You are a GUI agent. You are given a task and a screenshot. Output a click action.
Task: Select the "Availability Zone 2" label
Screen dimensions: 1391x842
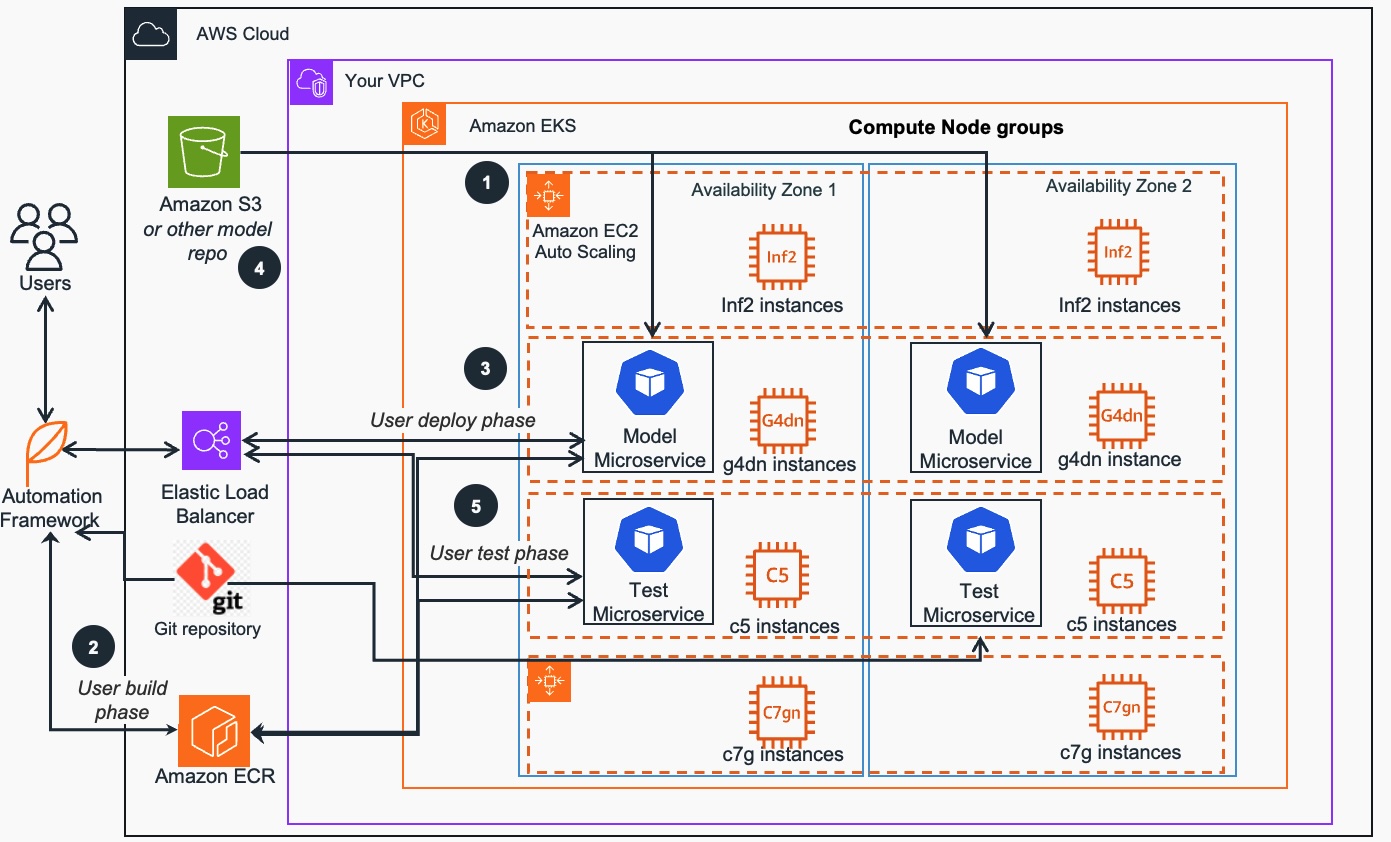[1119, 186]
